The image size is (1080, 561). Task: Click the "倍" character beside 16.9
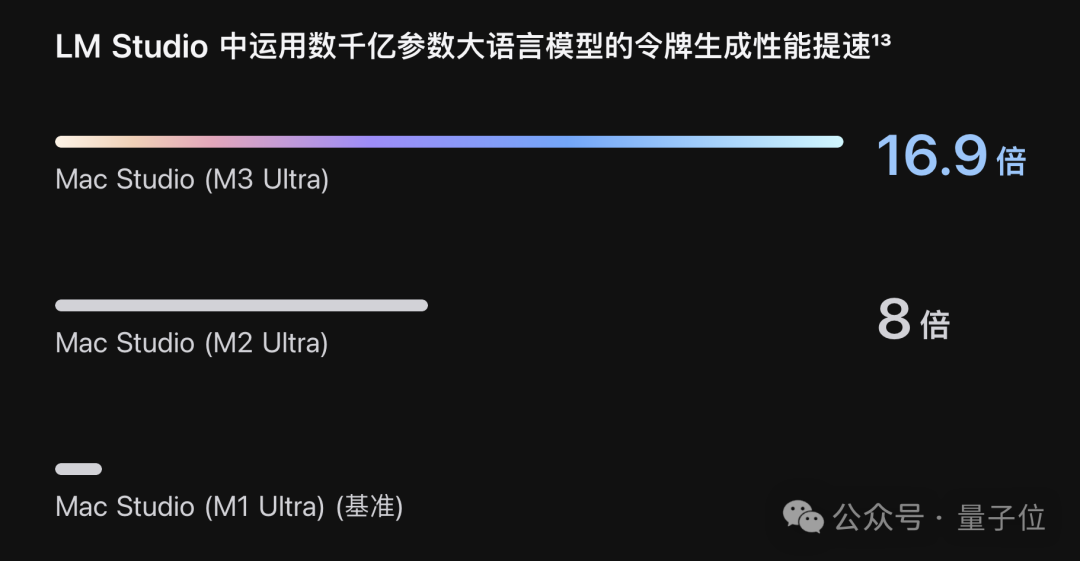(1011, 162)
